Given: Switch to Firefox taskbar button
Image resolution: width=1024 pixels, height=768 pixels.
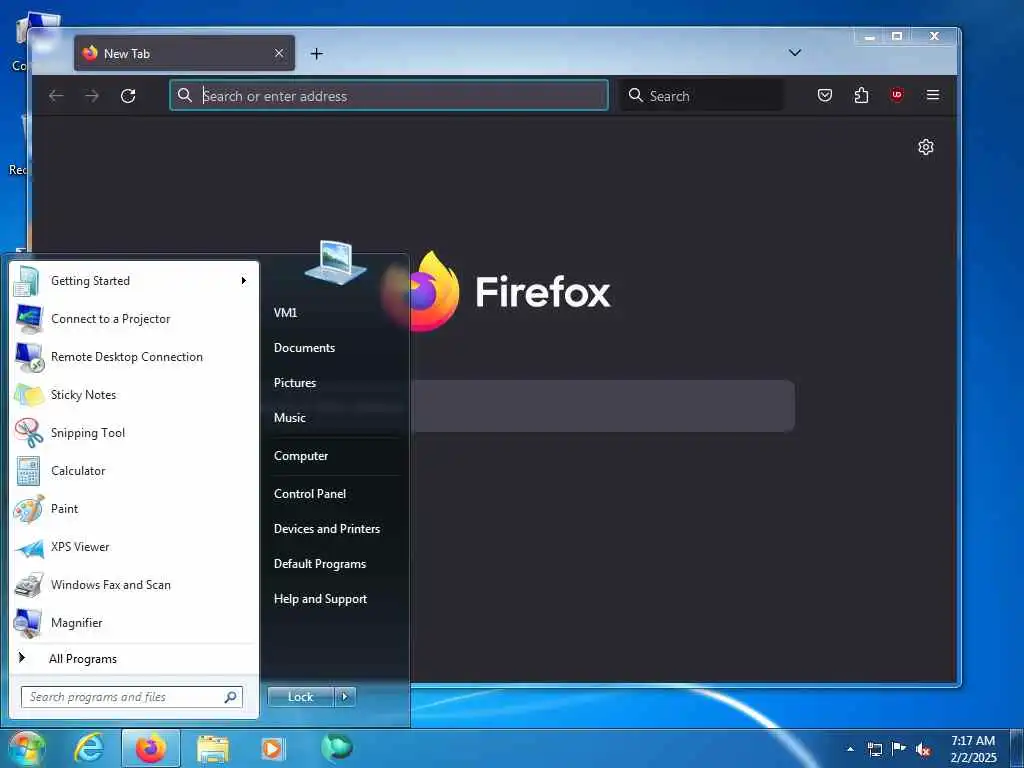Looking at the screenshot, I should 151,748.
